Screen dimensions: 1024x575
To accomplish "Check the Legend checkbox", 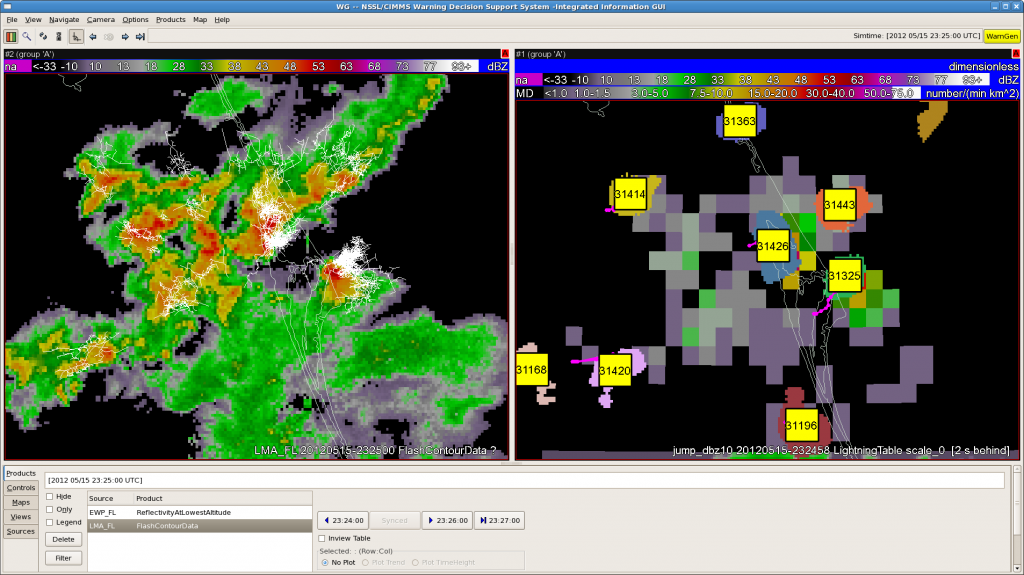I will point(50,522).
